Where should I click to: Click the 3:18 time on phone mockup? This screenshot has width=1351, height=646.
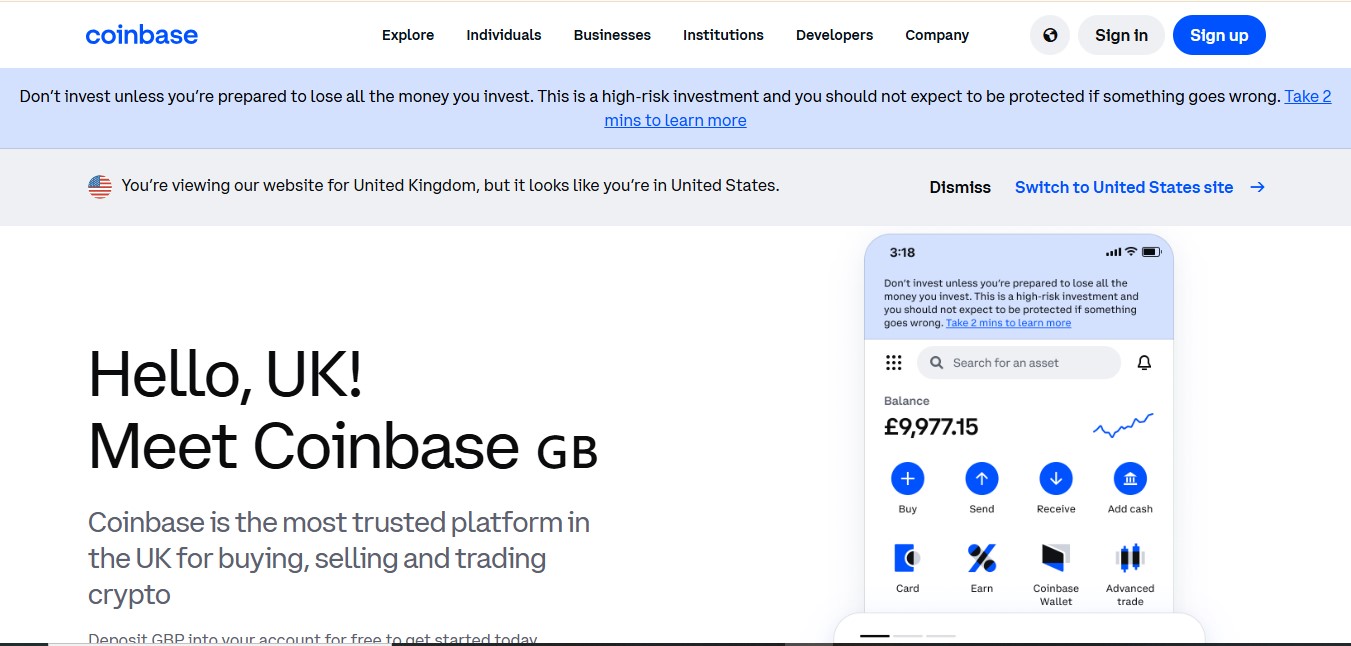(902, 252)
